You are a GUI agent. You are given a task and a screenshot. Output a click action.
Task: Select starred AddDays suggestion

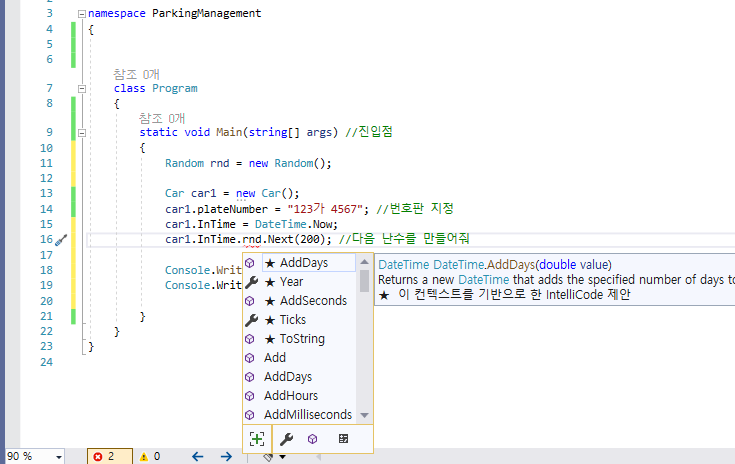[x=308, y=263]
